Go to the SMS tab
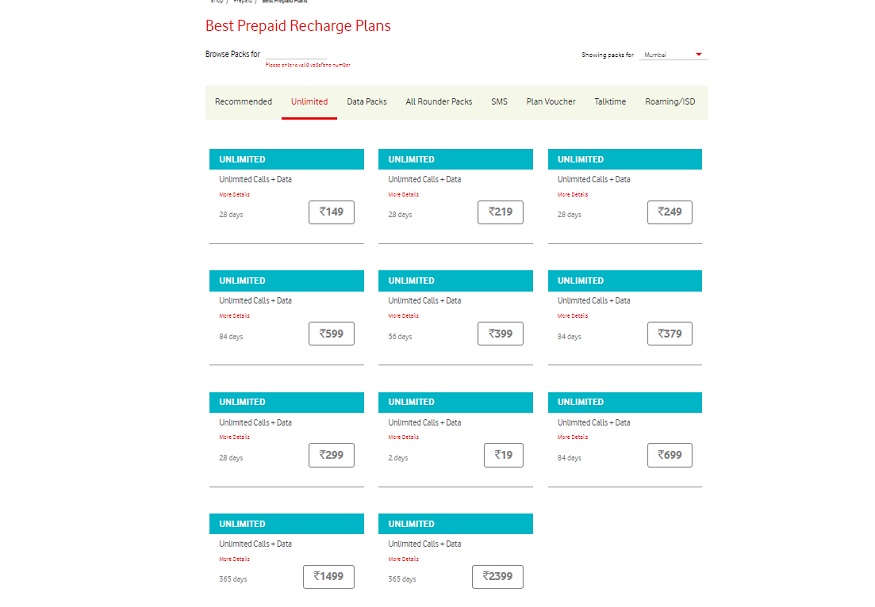This screenshot has width=875, height=607. tap(499, 102)
